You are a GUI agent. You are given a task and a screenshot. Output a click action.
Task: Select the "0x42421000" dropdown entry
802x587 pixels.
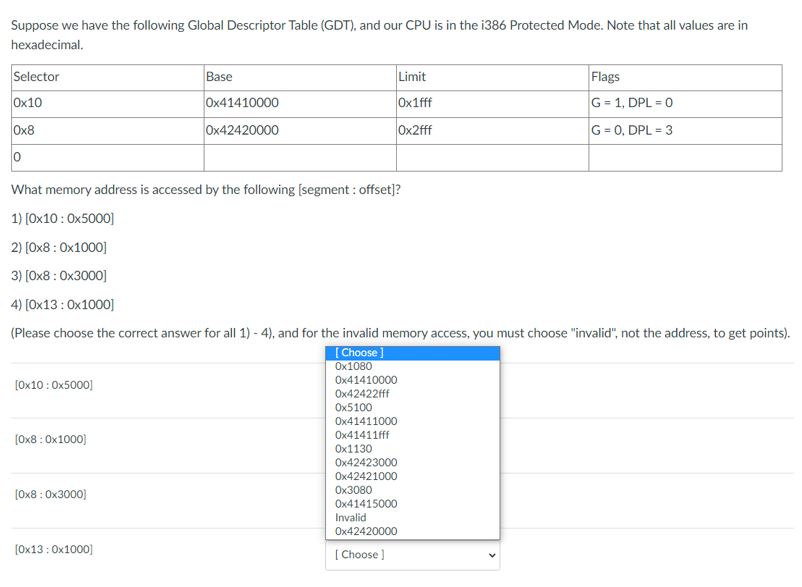[x=370, y=476]
